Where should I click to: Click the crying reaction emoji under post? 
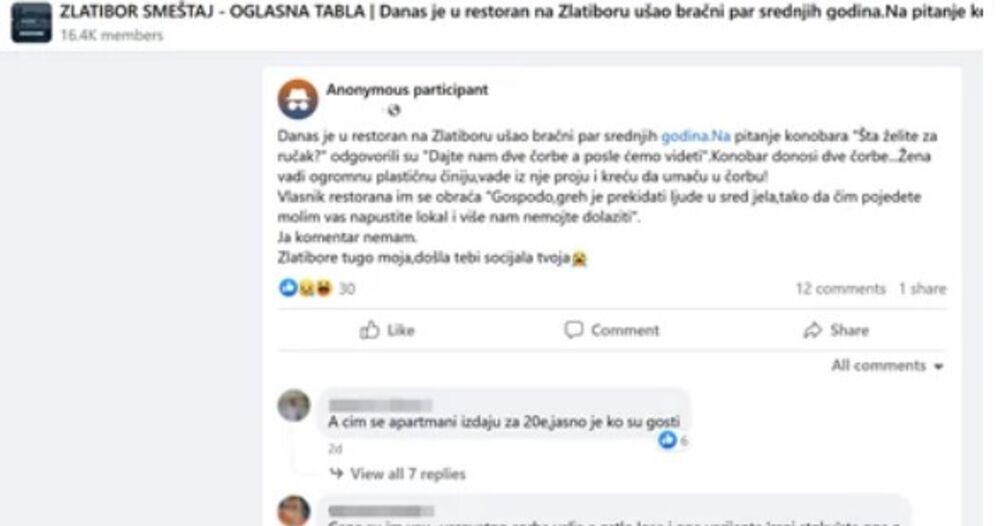(306, 289)
